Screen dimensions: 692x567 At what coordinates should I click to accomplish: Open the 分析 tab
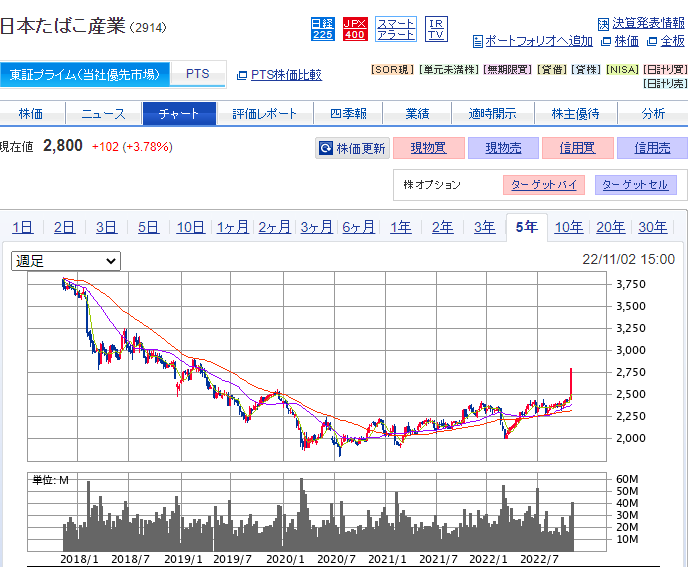pyautogui.click(x=653, y=114)
